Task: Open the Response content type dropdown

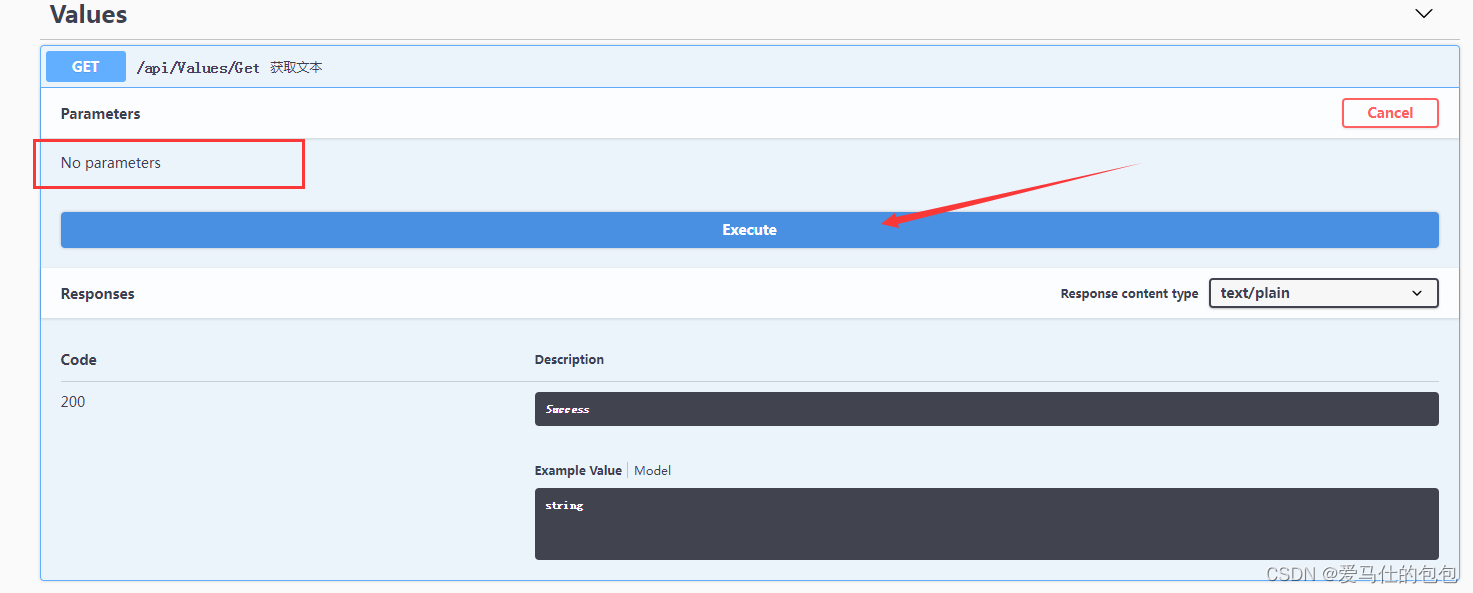Action: (x=1323, y=293)
